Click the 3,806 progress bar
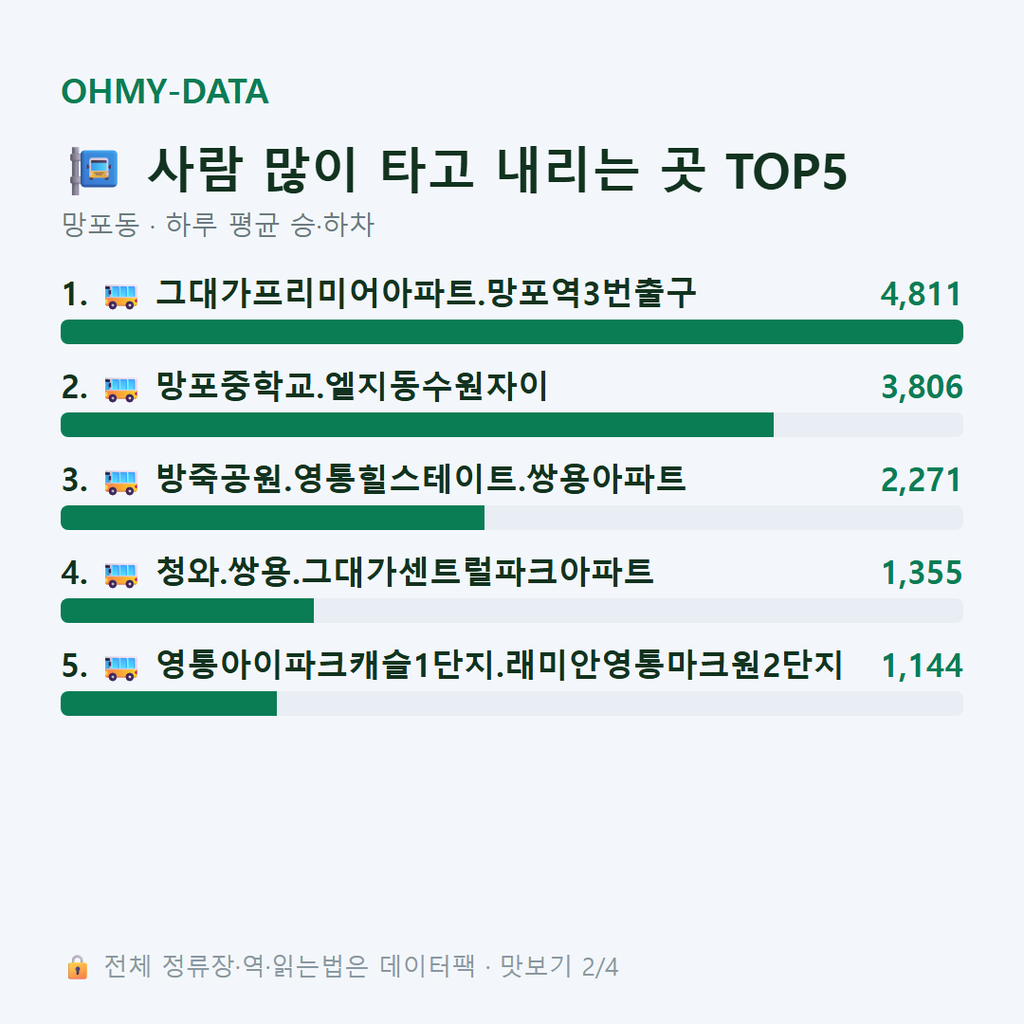The width and height of the screenshot is (1024, 1024). pyautogui.click(x=512, y=424)
